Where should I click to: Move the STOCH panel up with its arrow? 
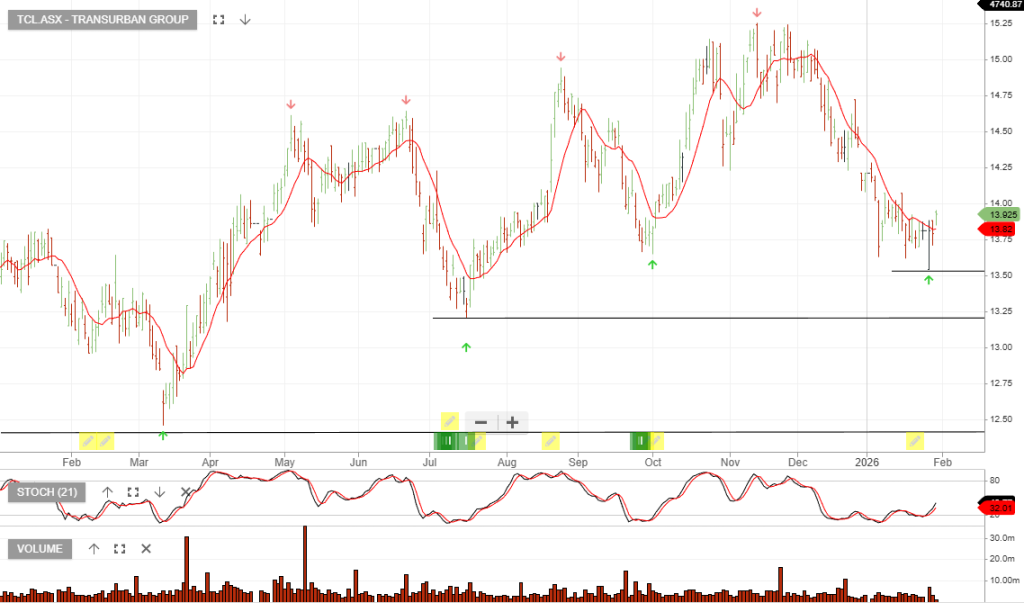click(x=108, y=492)
